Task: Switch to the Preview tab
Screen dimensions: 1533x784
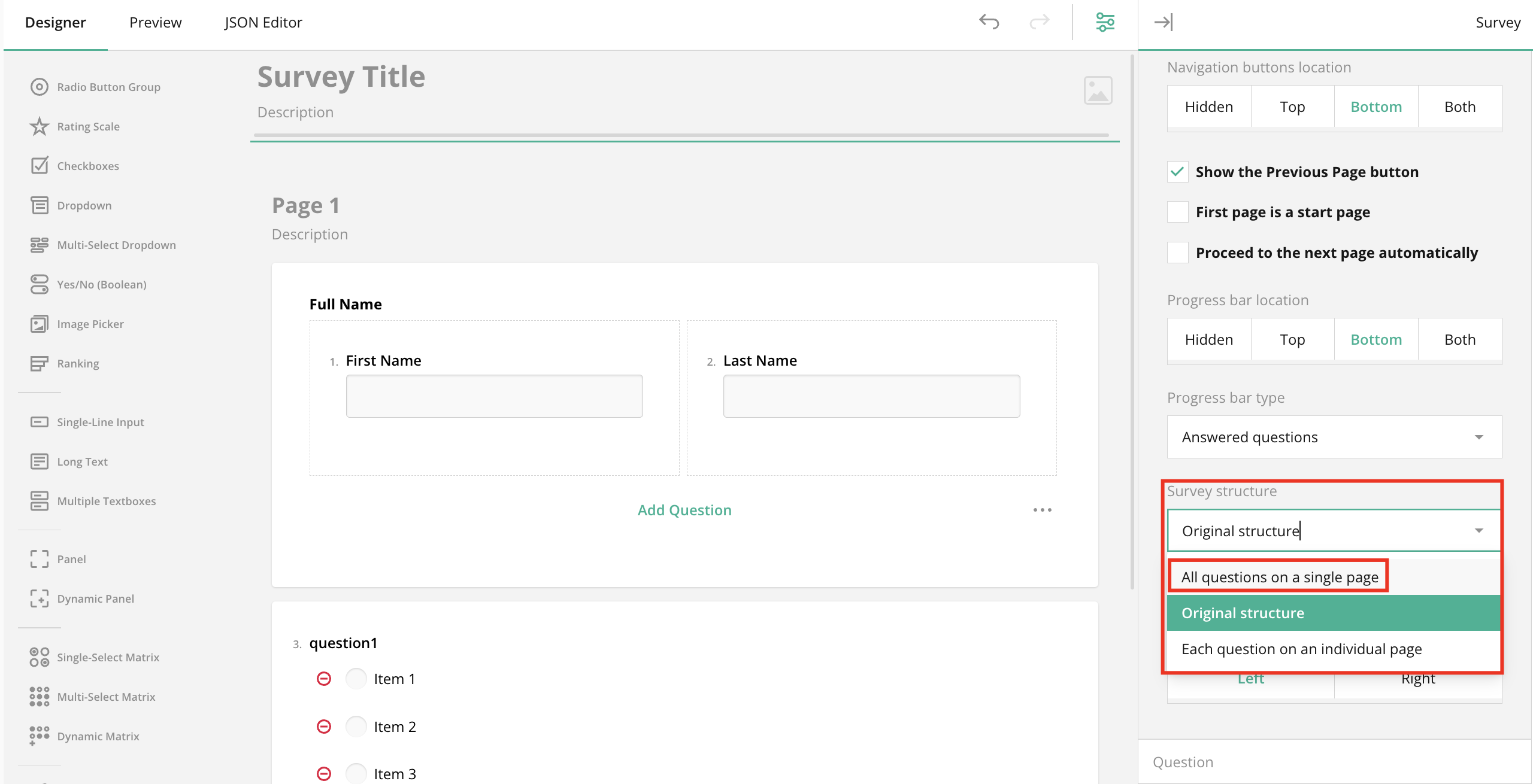Action: click(x=155, y=22)
